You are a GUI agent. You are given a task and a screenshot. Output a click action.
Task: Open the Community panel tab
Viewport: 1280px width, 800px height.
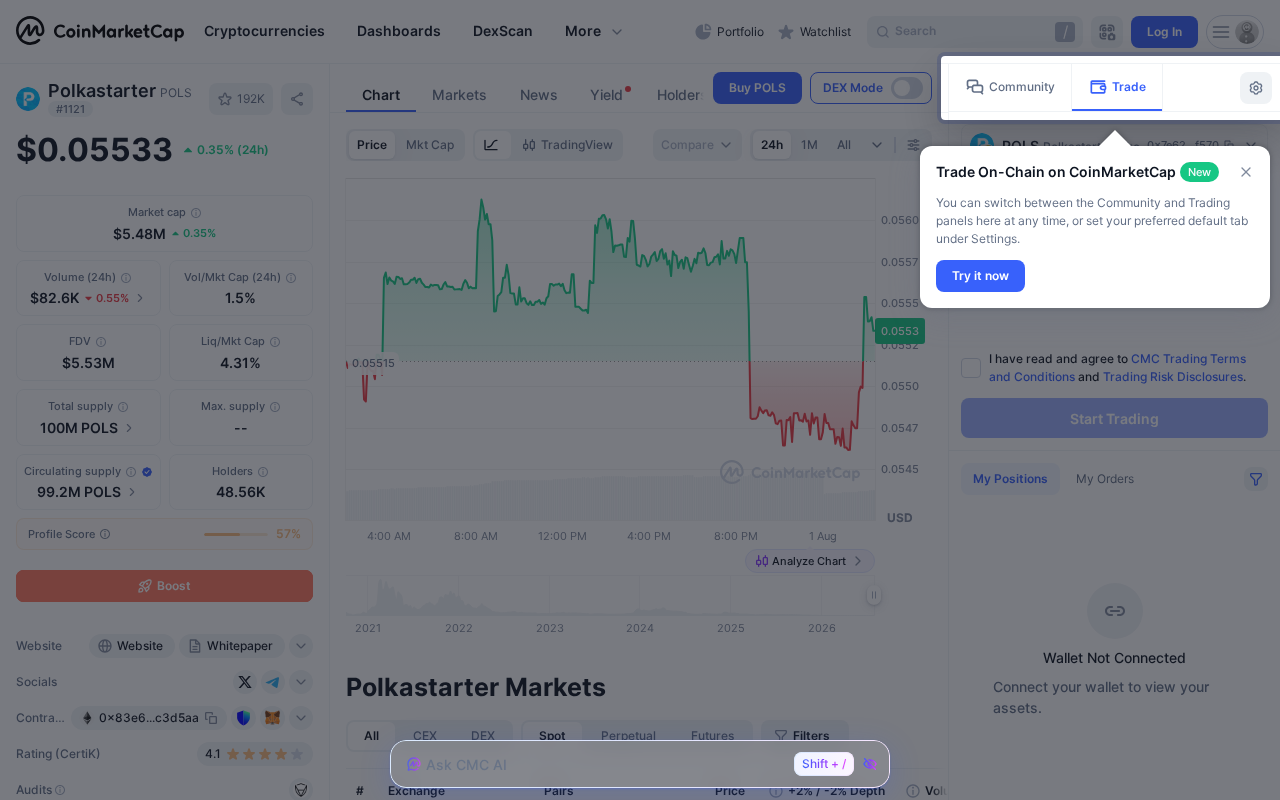1010,87
